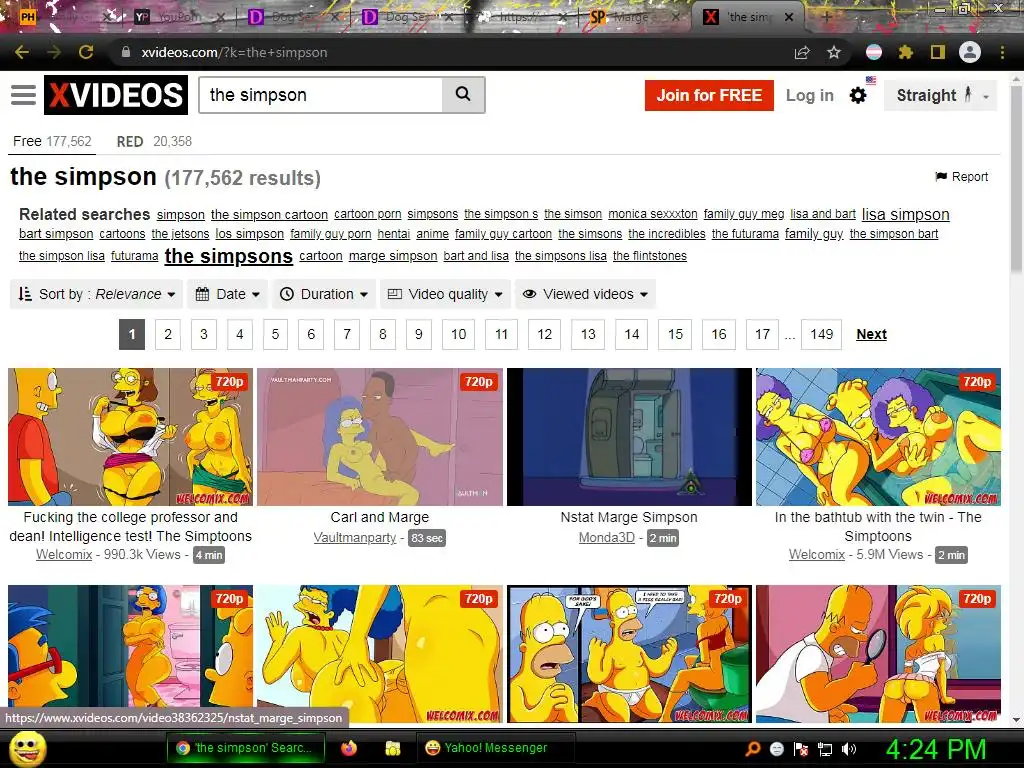Click the Report flag link
This screenshot has width=1024, height=768.
coord(962,176)
